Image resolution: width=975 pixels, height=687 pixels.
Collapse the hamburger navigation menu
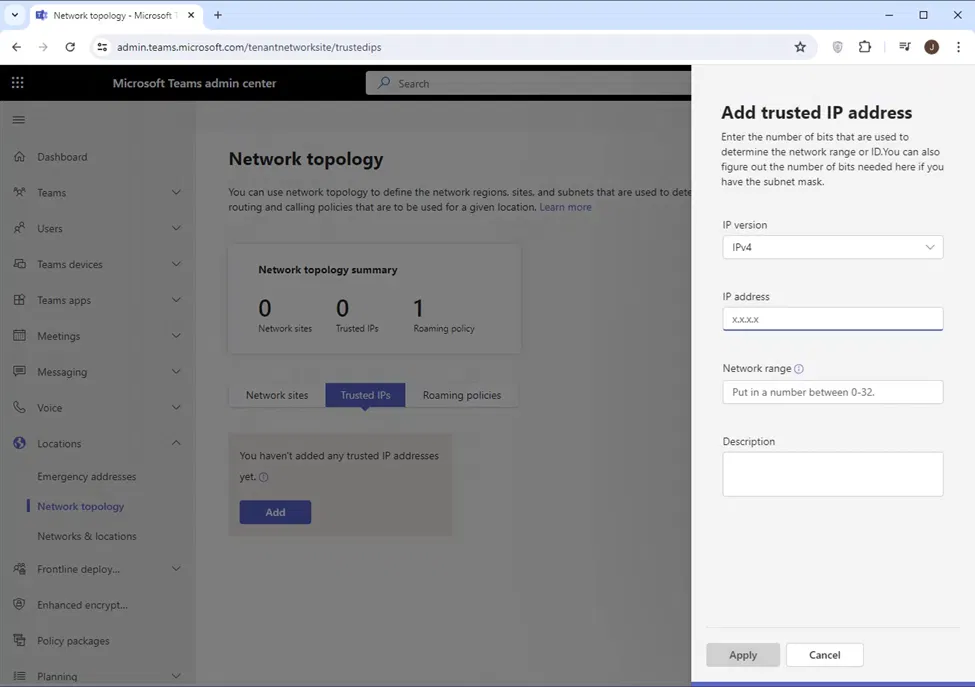[x=18, y=120]
